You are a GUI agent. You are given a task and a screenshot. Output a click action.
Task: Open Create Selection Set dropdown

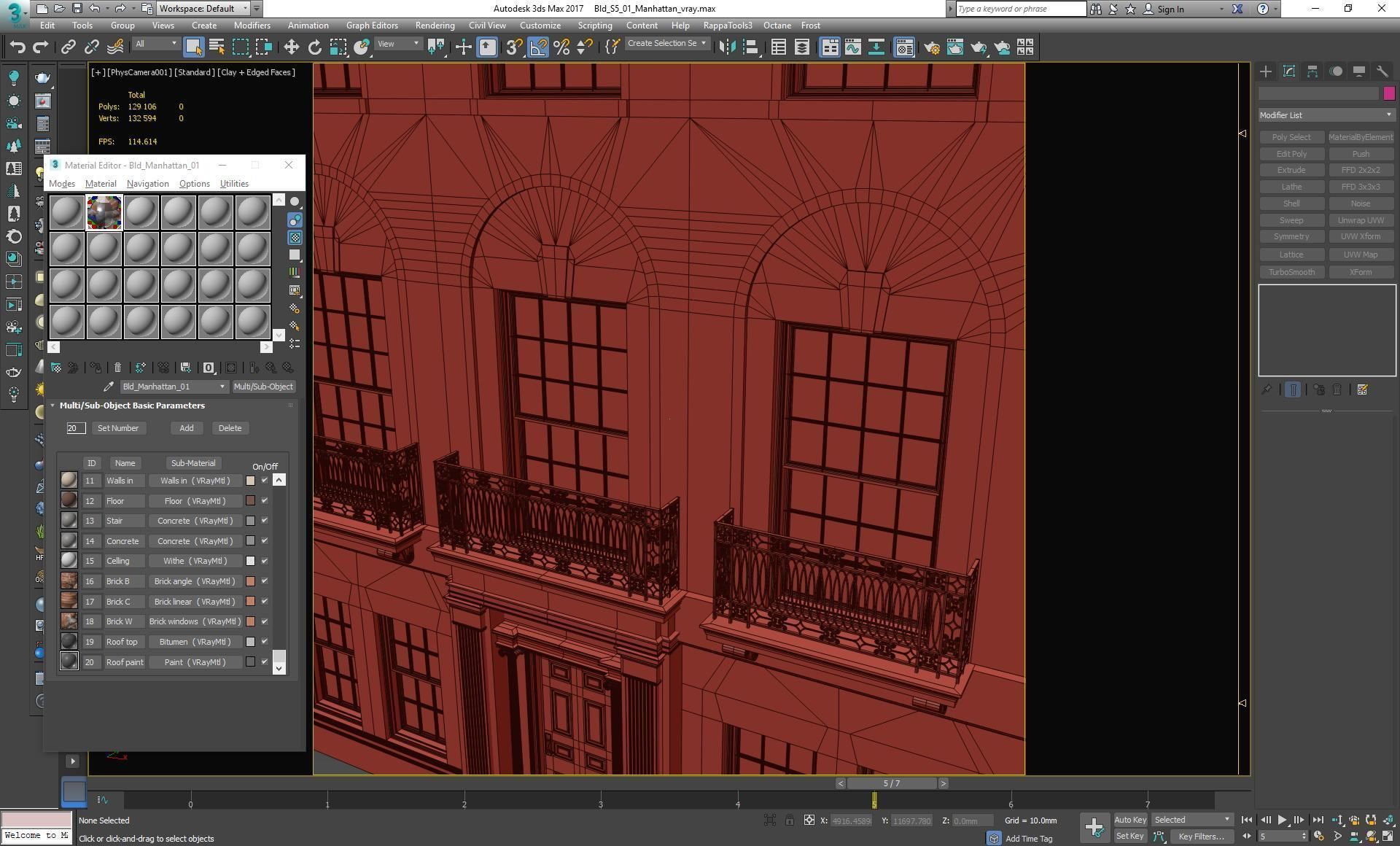[667, 44]
